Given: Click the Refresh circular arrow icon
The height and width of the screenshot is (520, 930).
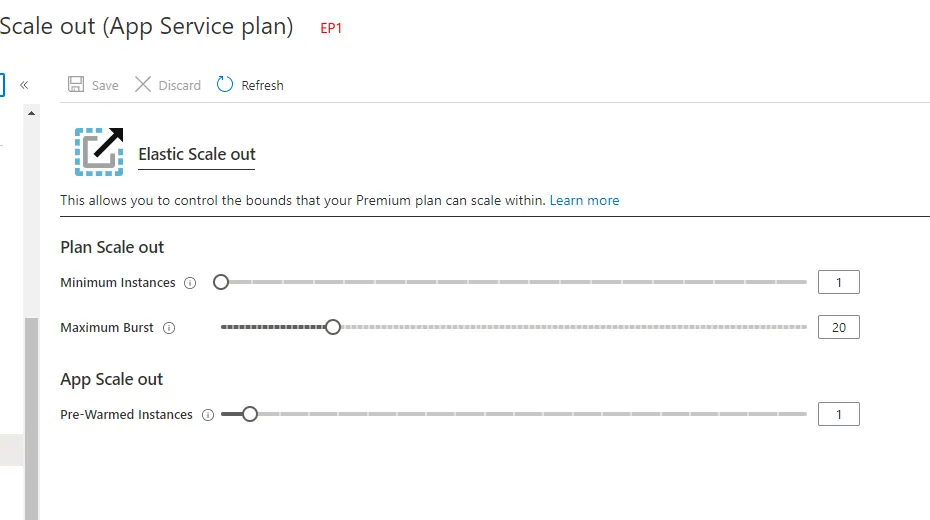Looking at the screenshot, I should [x=225, y=85].
